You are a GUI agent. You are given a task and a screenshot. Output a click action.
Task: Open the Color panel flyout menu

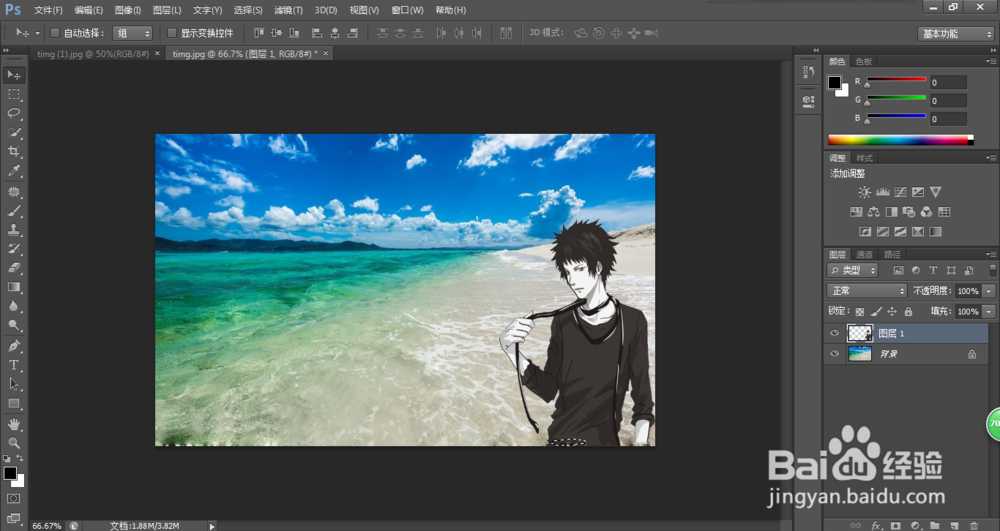pos(990,62)
